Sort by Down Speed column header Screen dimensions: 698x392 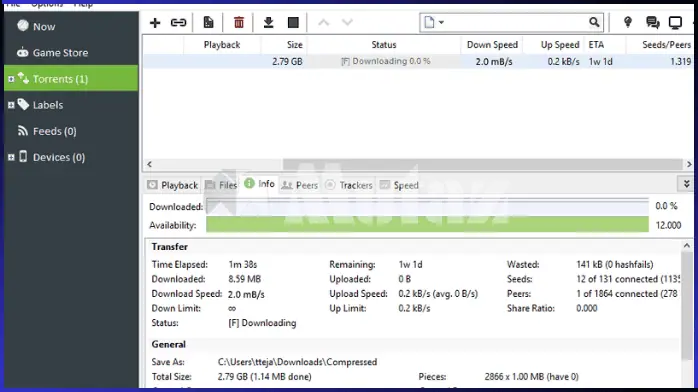point(492,44)
